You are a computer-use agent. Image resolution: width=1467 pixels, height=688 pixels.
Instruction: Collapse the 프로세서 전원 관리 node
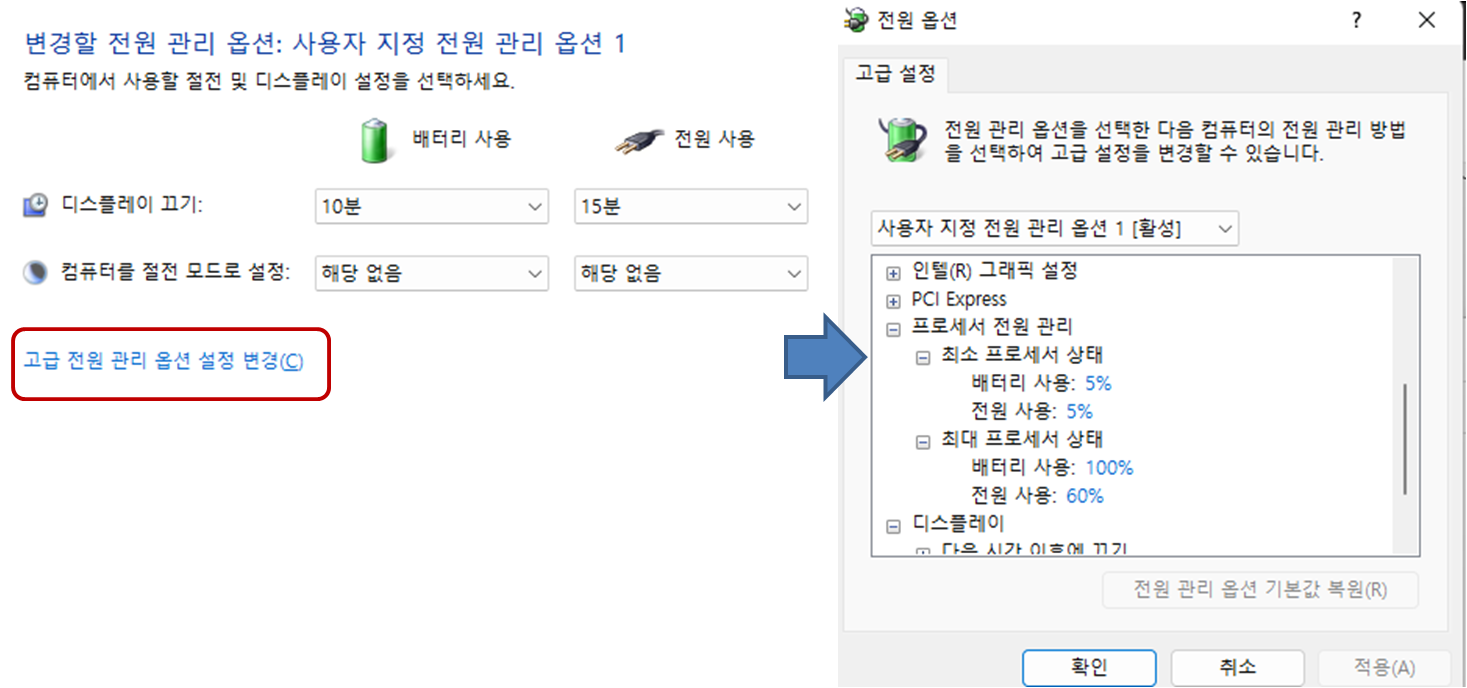893,329
